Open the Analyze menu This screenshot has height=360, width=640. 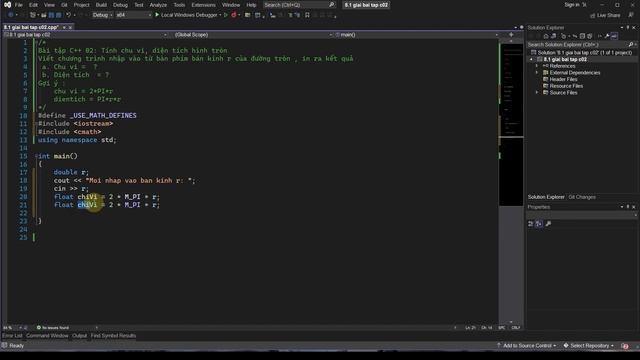click(158, 5)
